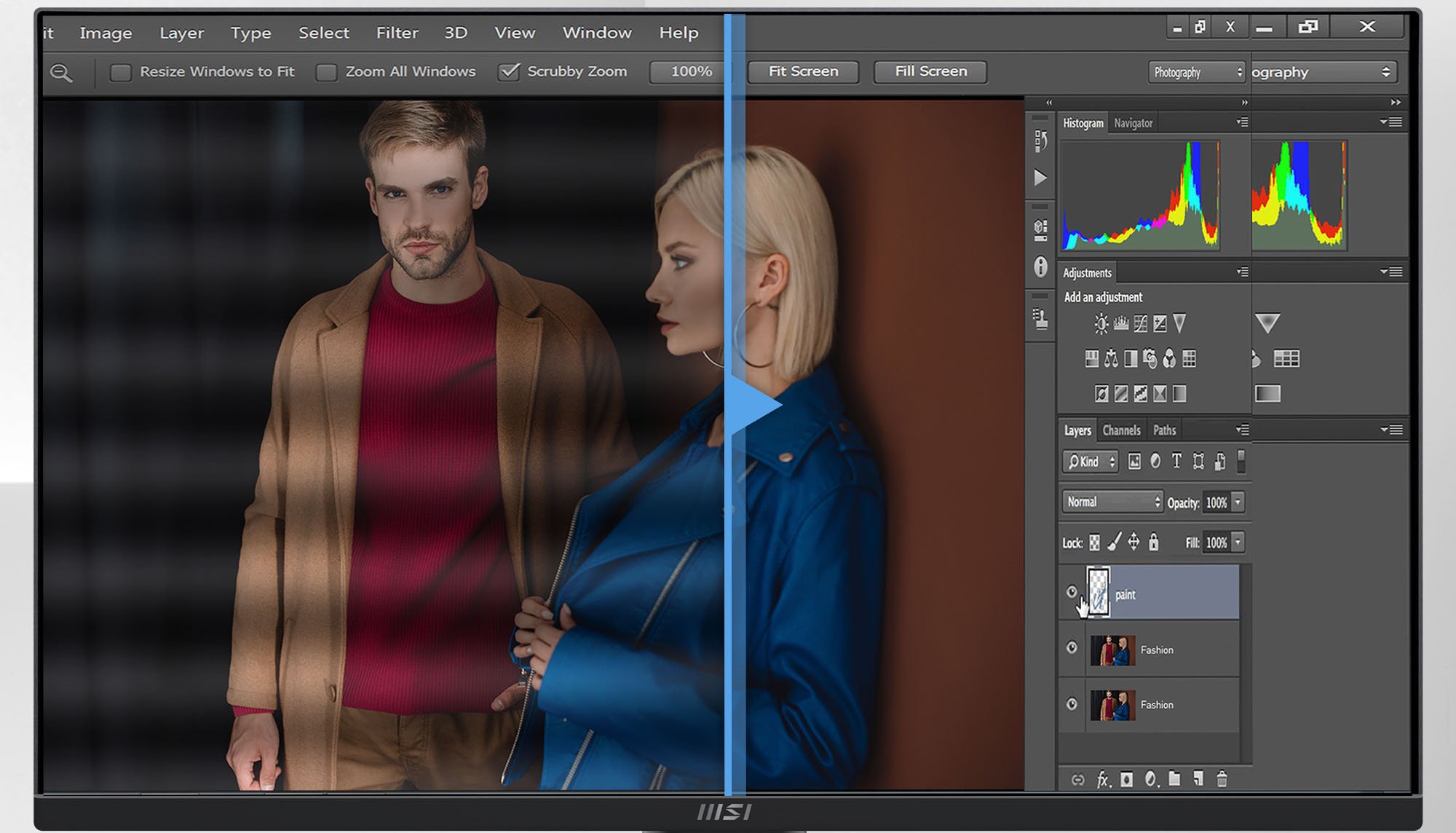
Task: Open the Layer menu
Action: (182, 33)
